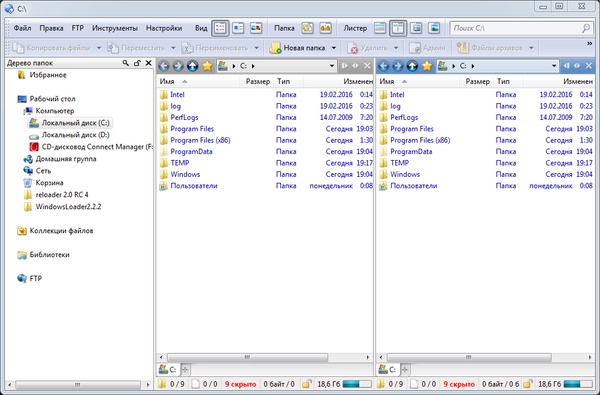This screenshot has width=600, height=395.
Task: Open dropdown arrow next to Переместить
Action: point(173,48)
